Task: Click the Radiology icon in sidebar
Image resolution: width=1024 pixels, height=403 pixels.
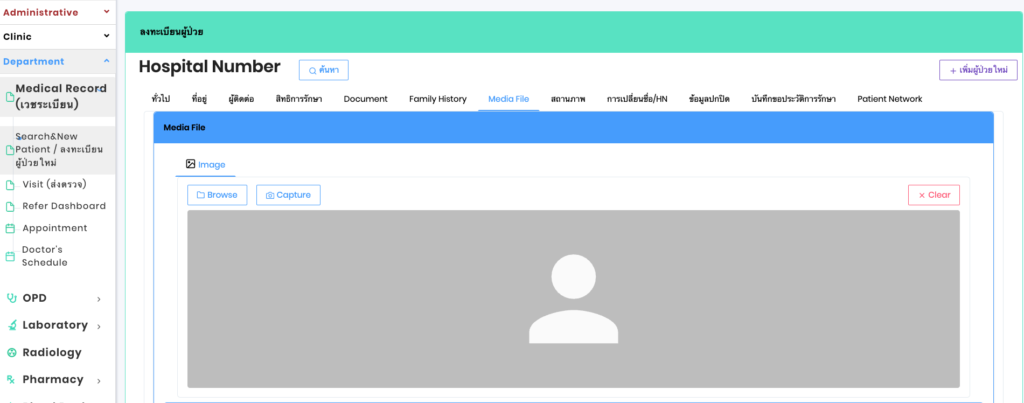Action: 11,353
